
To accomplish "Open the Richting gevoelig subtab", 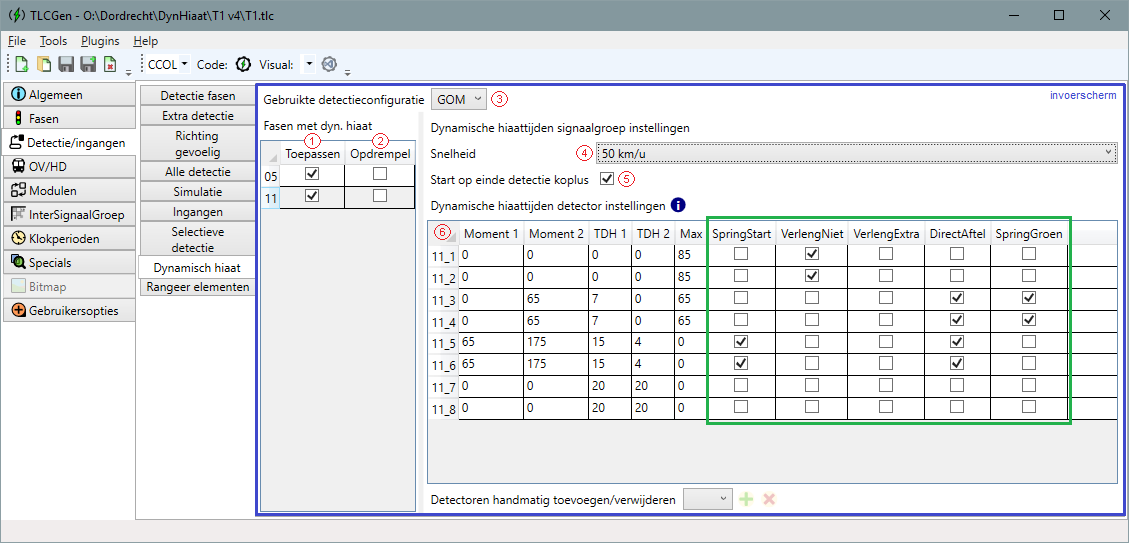I will [197, 143].
